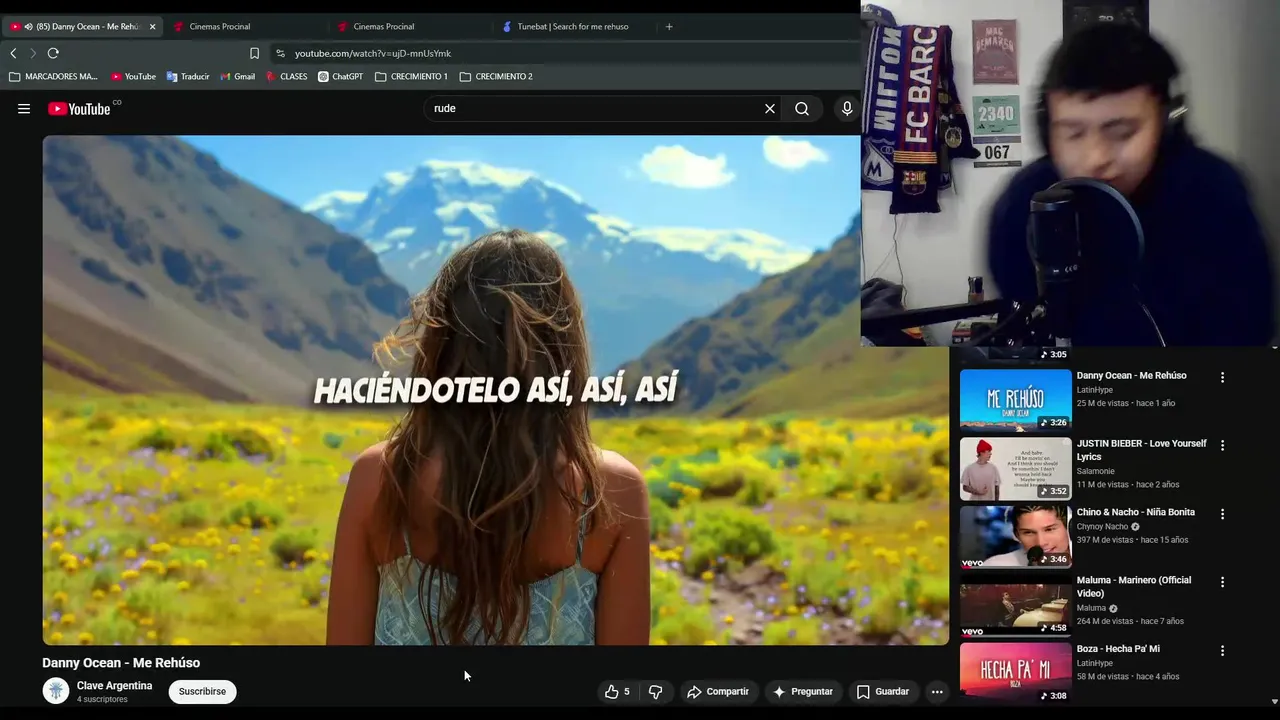
Task: Open a new browser tab with plus
Action: [x=669, y=26]
